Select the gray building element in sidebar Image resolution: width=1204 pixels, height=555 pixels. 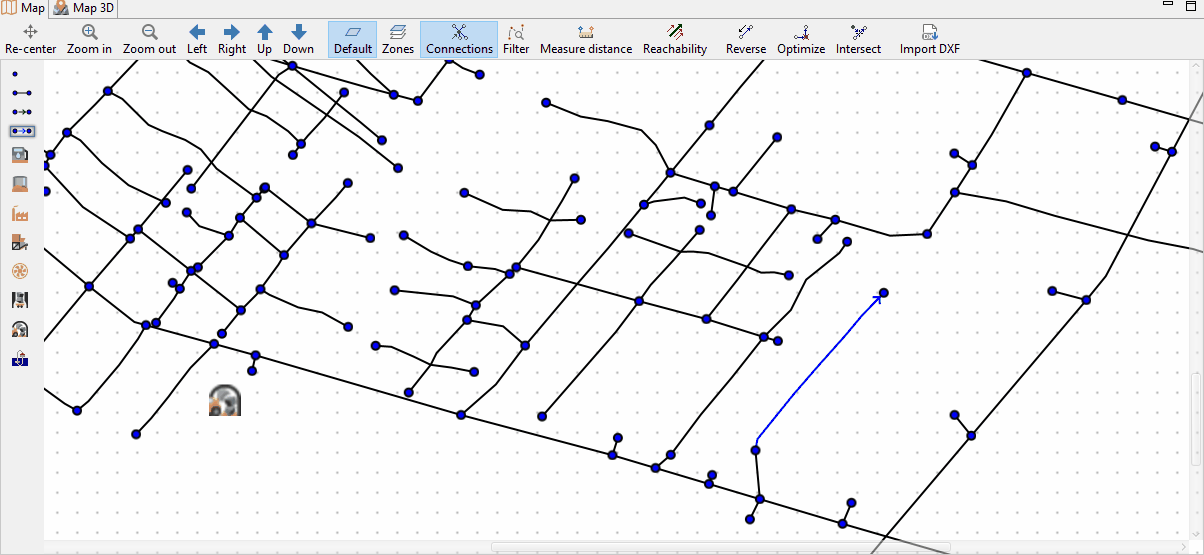(x=20, y=184)
